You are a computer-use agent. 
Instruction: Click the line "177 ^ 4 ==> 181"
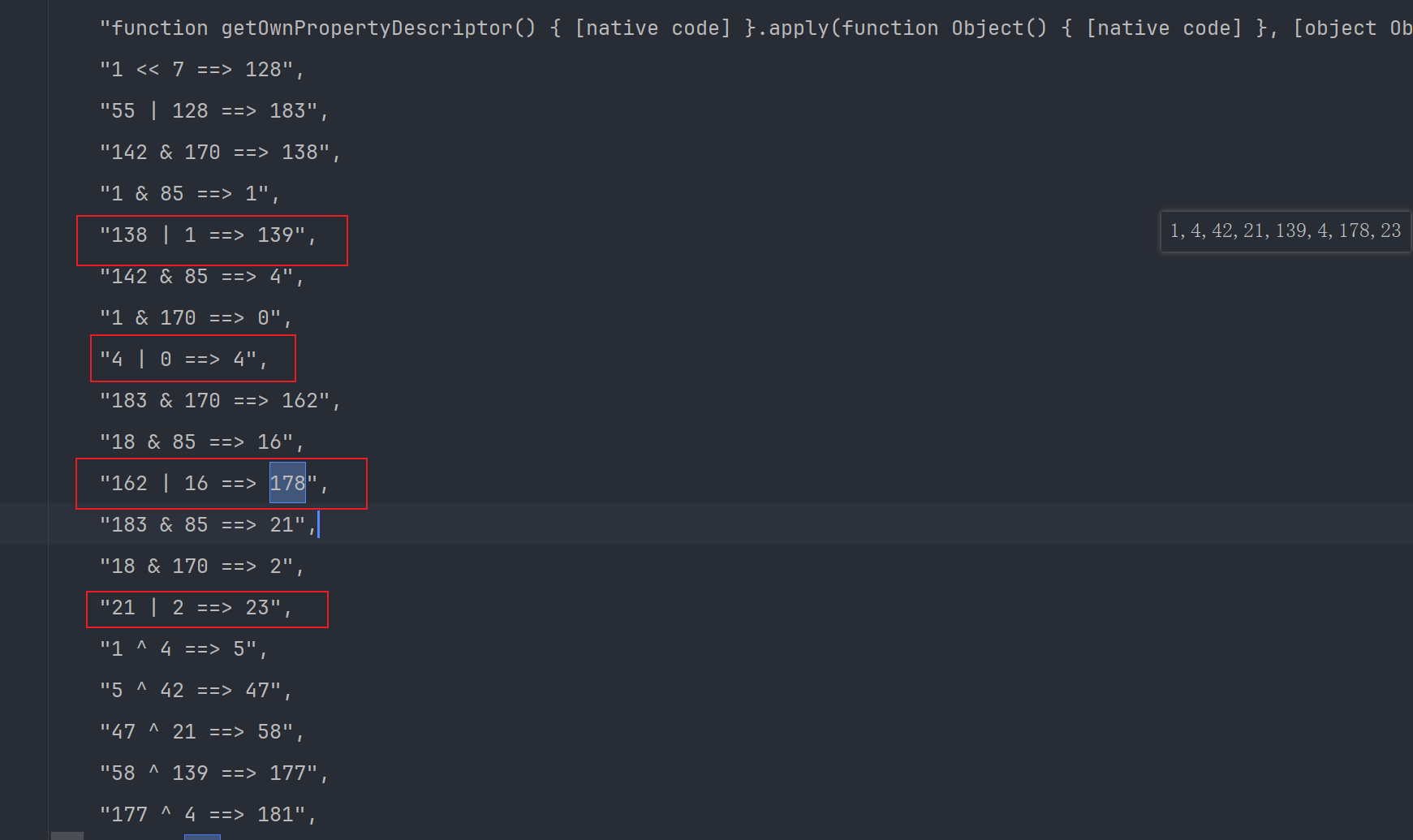tap(207, 815)
